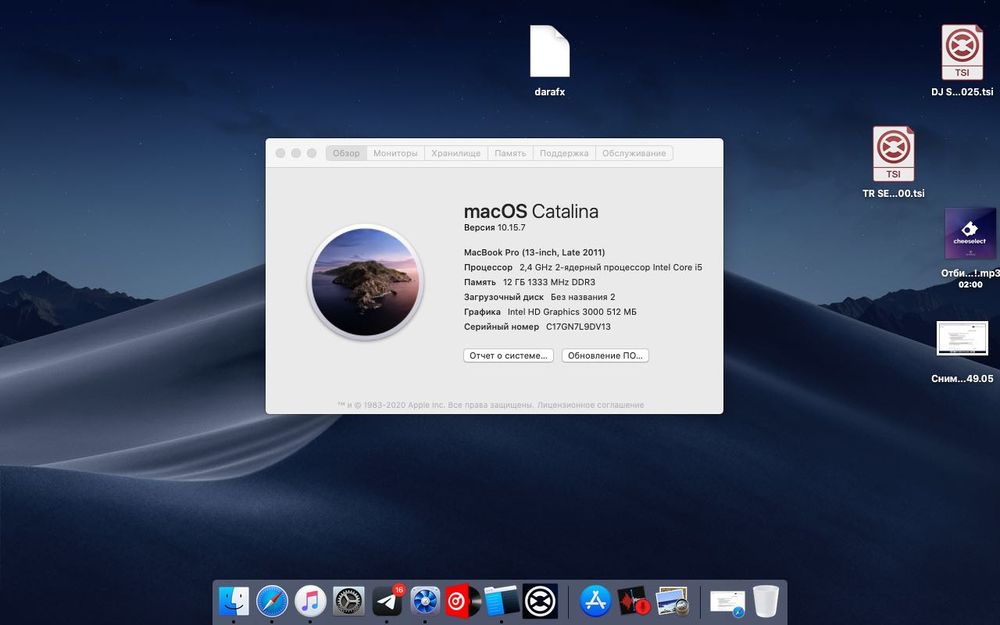
Task: Open the Лицензионное соглашение link
Action: [591, 405]
